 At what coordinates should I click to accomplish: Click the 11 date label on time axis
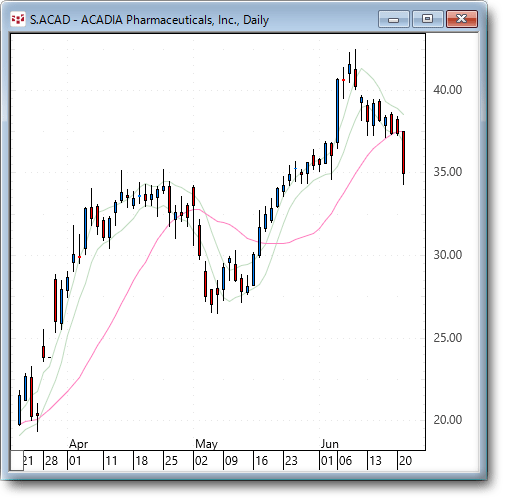pos(111,461)
